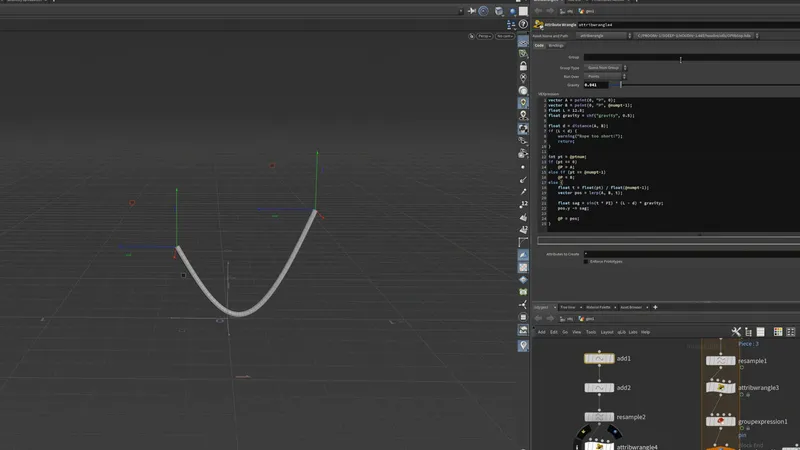Toggle the highlighted light bulb display option
The height and width of the screenshot is (450, 800).
523,103
